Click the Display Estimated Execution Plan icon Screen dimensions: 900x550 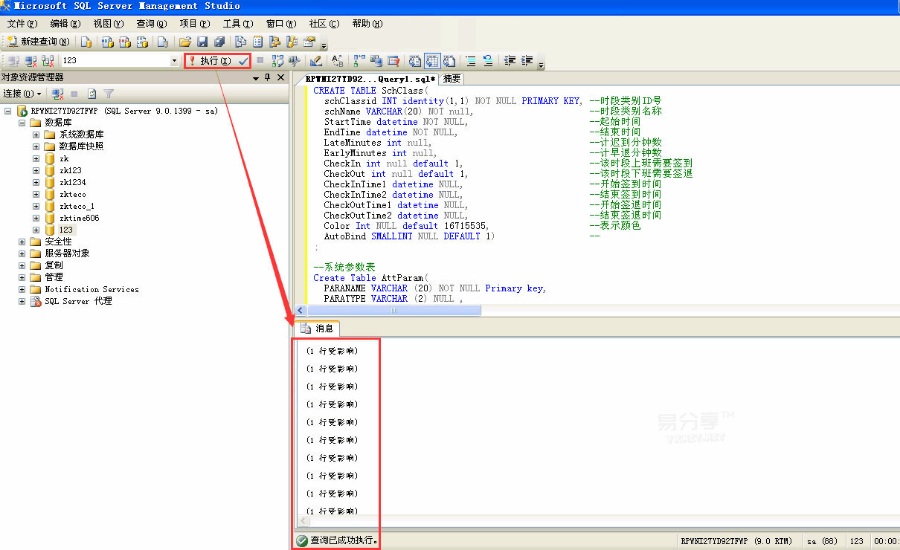pos(278,60)
